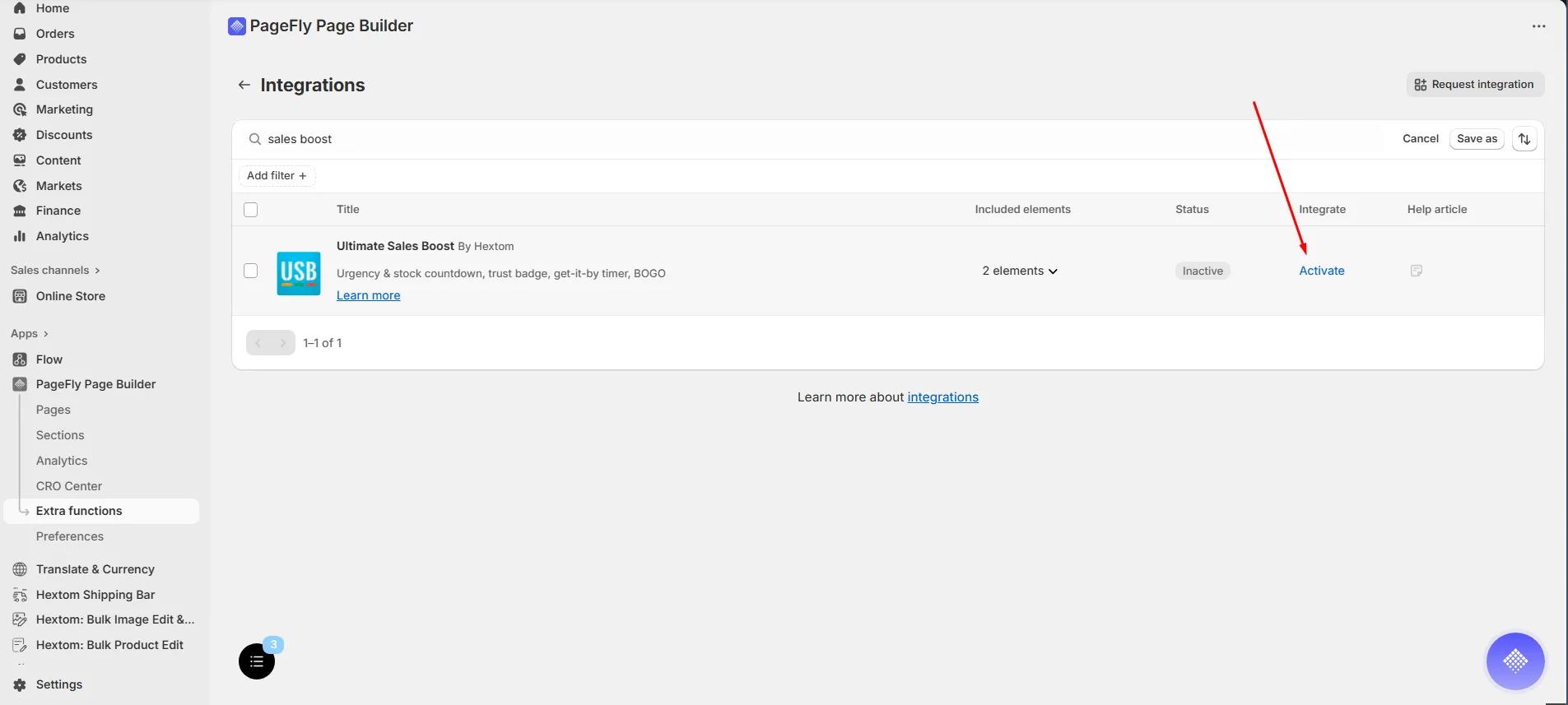Click the Hextom Bulk Product Edit icon
Screen dimensions: 1568x705
pos(20,645)
